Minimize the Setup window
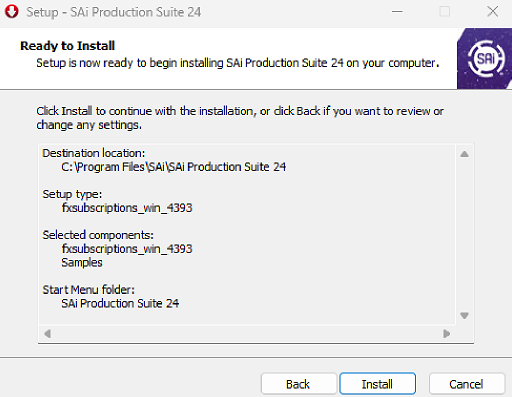The height and width of the screenshot is (397, 512). tap(397, 12)
